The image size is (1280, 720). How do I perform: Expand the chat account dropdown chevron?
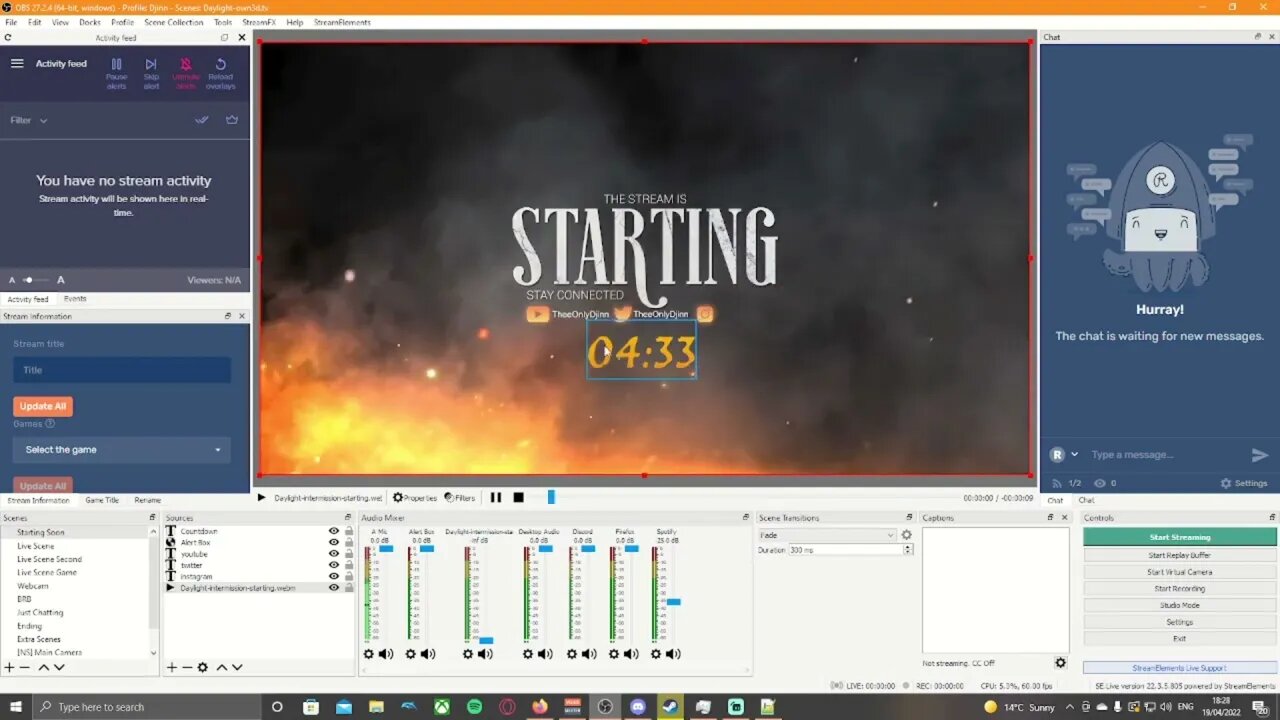[x=1075, y=454]
